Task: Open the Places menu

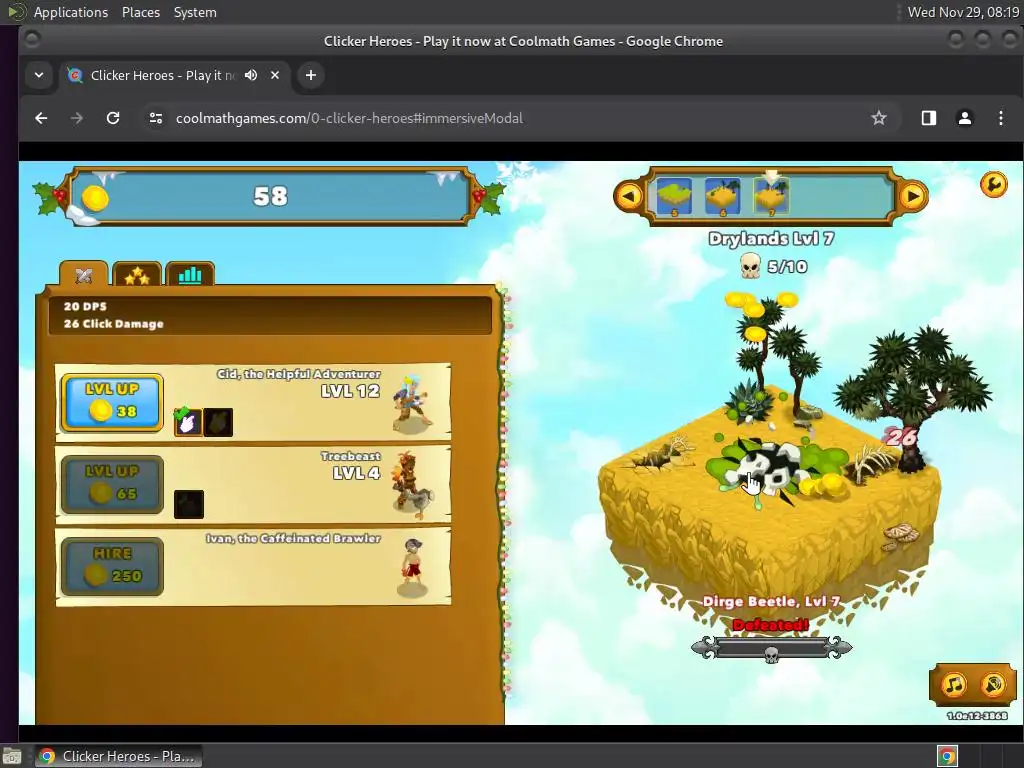Action: [x=140, y=12]
